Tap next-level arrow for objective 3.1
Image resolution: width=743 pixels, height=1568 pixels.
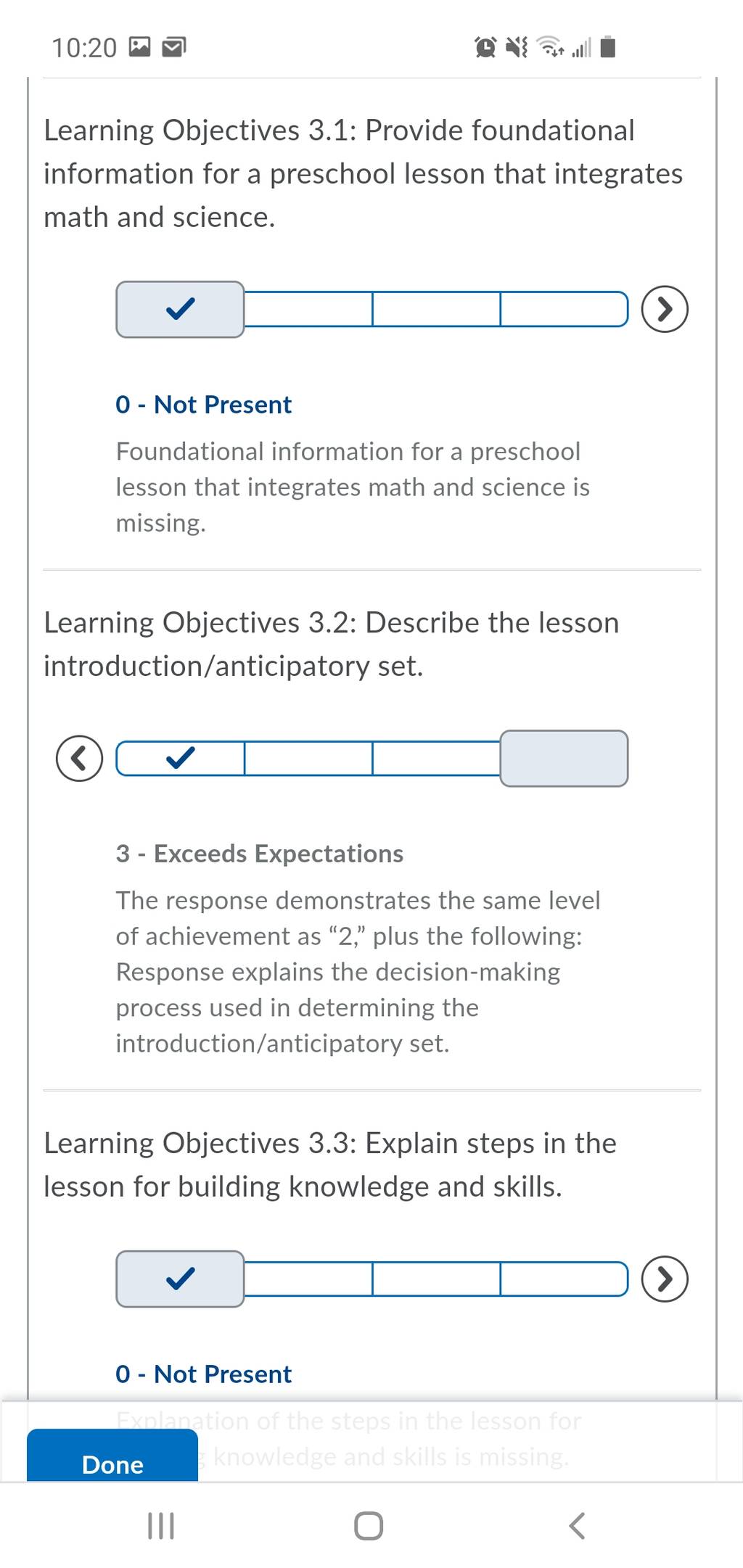(x=665, y=309)
